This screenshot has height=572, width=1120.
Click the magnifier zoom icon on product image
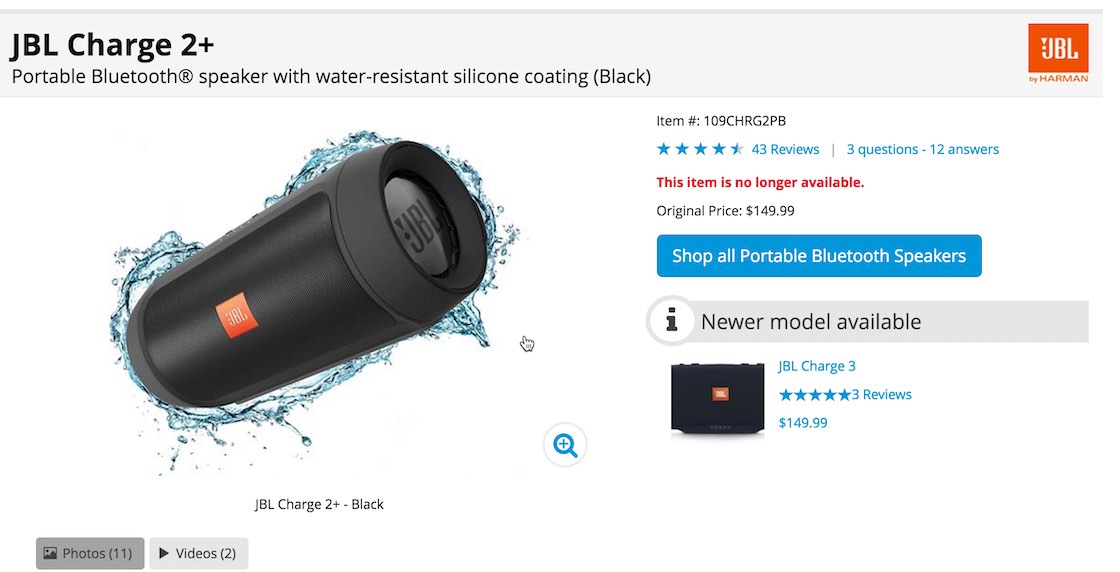565,445
